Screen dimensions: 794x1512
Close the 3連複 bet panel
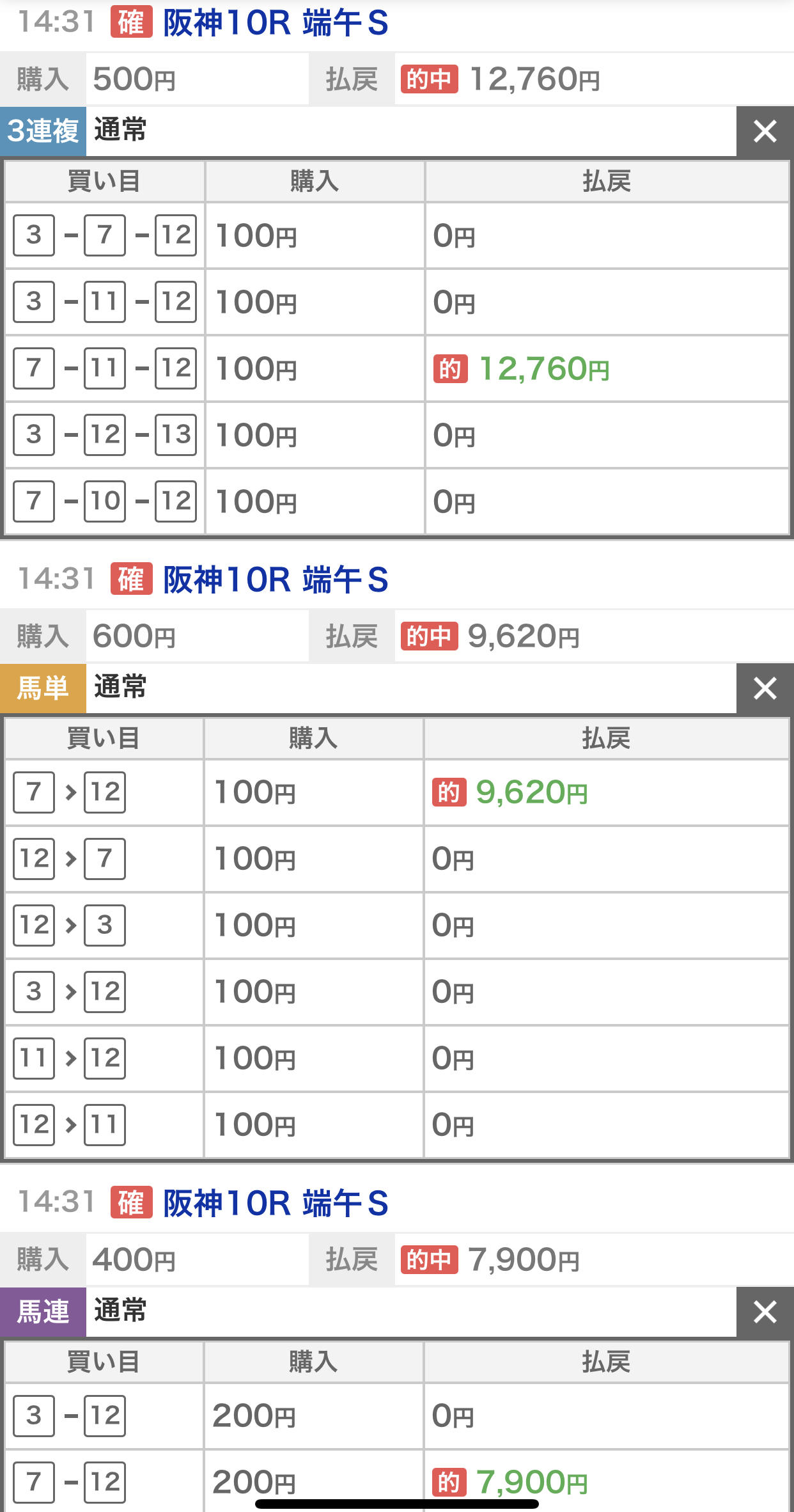[765, 131]
